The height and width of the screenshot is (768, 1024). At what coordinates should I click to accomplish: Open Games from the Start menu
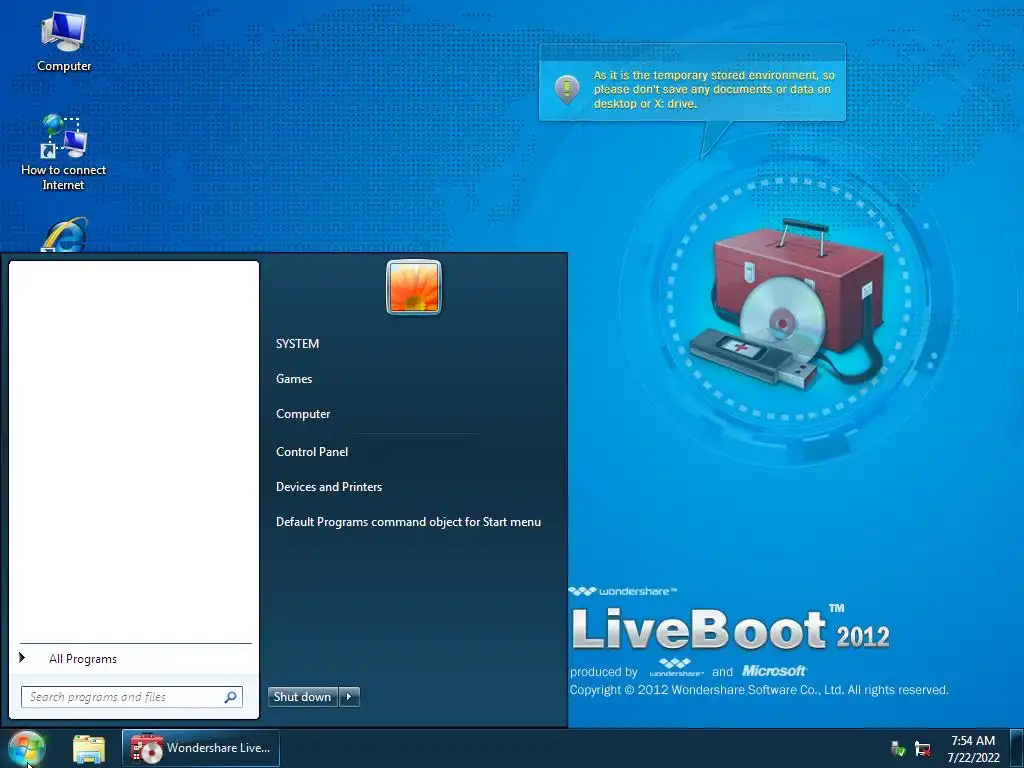(x=294, y=379)
